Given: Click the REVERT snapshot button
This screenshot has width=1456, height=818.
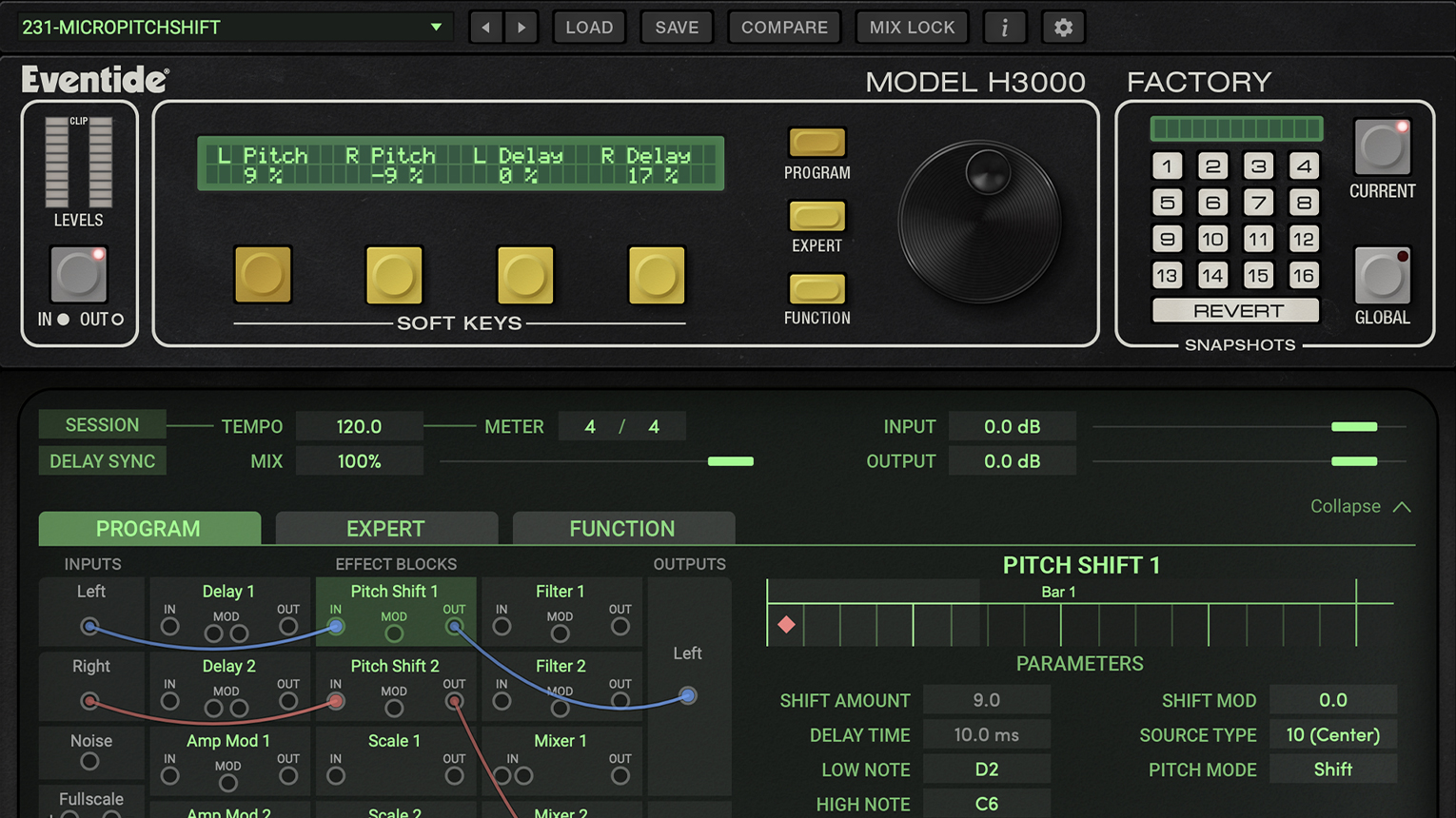Looking at the screenshot, I should coord(1234,310).
